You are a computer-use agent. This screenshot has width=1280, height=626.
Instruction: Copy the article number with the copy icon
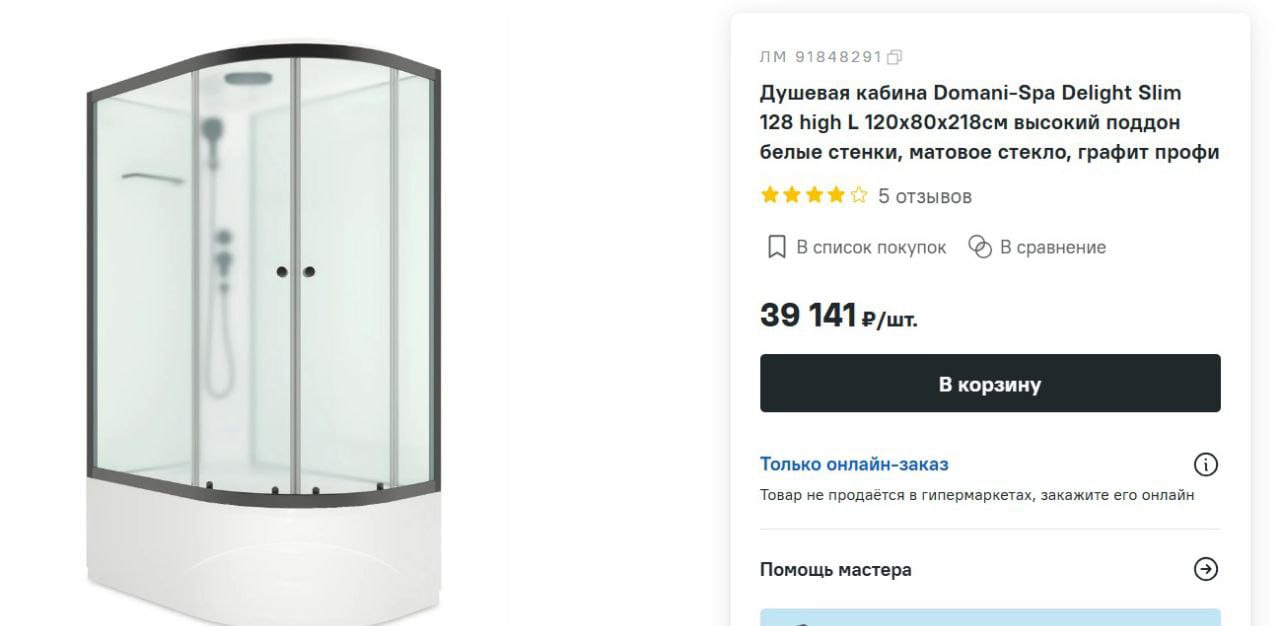pyautogui.click(x=895, y=57)
